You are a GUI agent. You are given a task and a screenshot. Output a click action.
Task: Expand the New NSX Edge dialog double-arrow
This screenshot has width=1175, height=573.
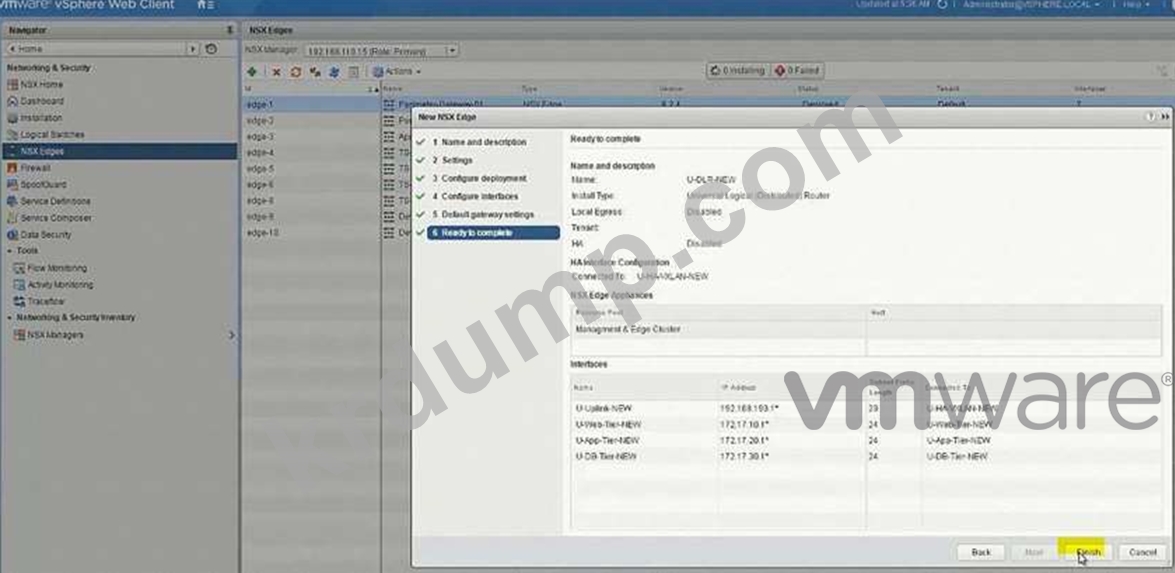pos(1165,117)
